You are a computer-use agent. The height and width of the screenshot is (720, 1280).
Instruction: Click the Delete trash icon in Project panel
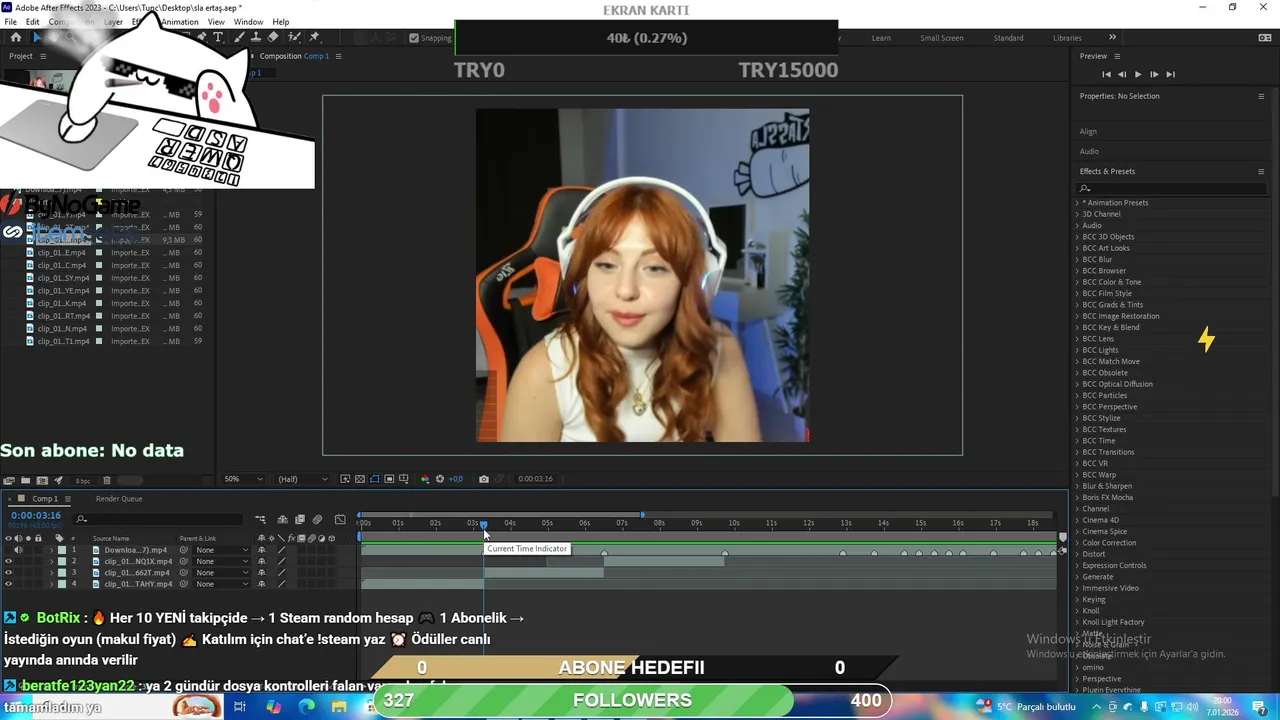(107, 480)
